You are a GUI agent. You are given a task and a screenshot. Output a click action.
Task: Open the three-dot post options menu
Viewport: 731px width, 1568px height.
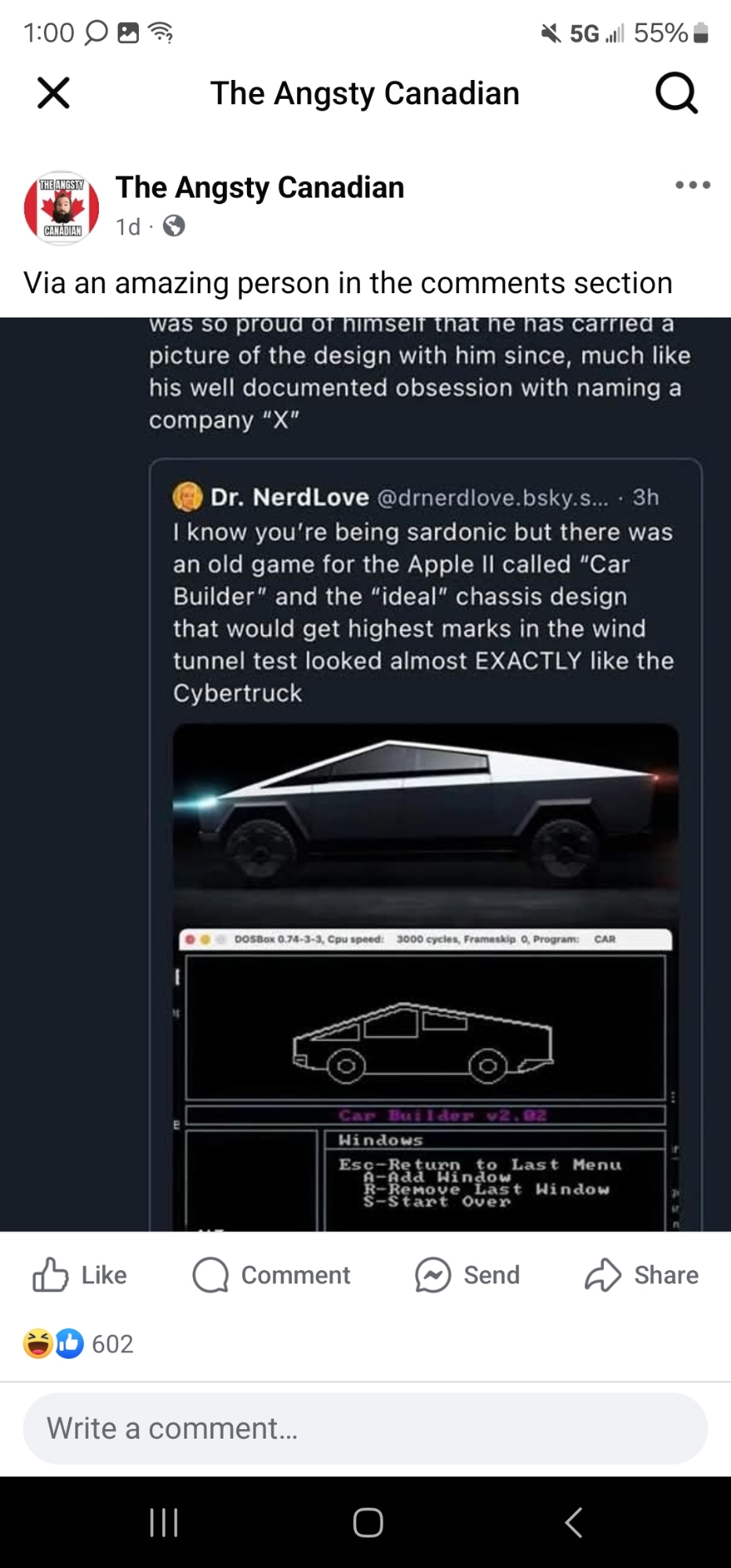(693, 185)
